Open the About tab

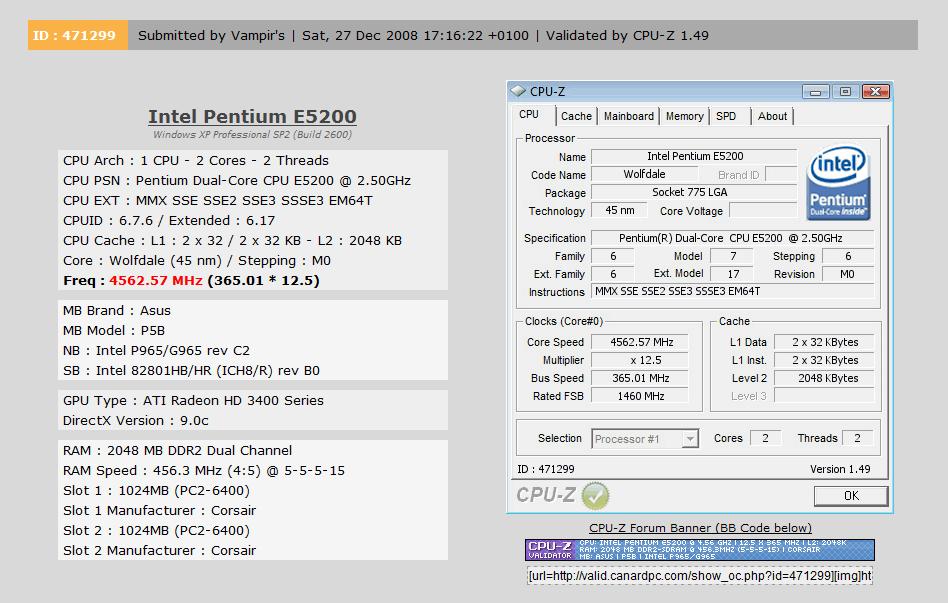click(773, 116)
